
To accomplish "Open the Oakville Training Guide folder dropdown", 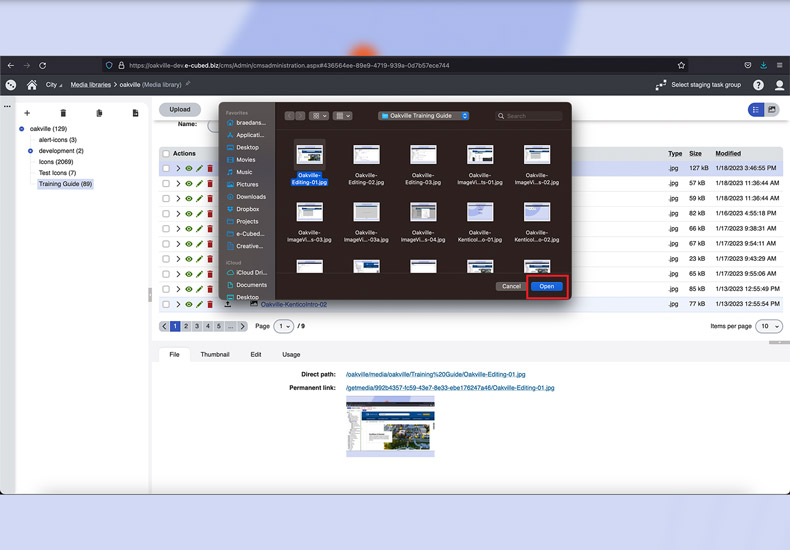I will coord(423,116).
